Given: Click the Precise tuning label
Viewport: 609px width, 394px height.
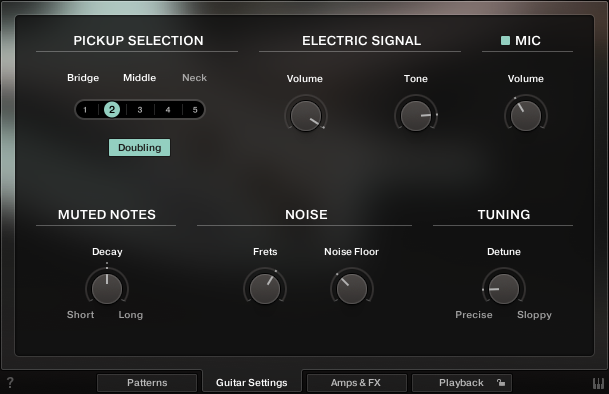Looking at the screenshot, I should (x=474, y=315).
